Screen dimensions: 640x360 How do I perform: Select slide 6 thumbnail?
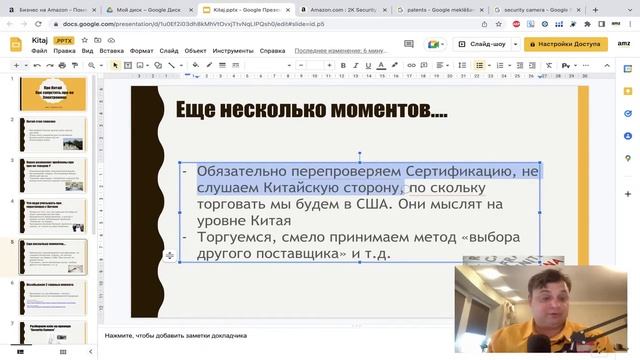[53, 298]
